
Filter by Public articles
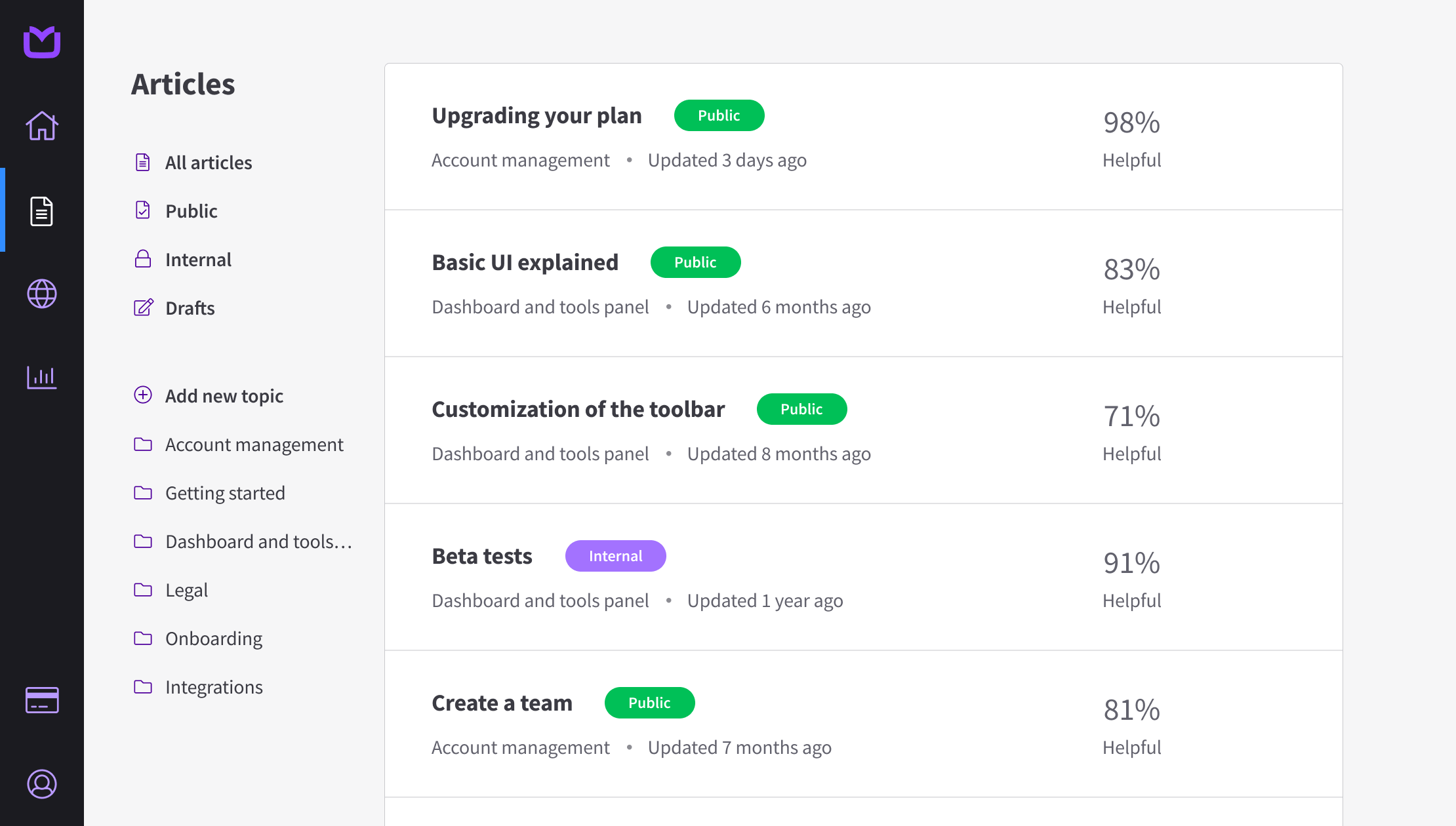click(x=191, y=211)
